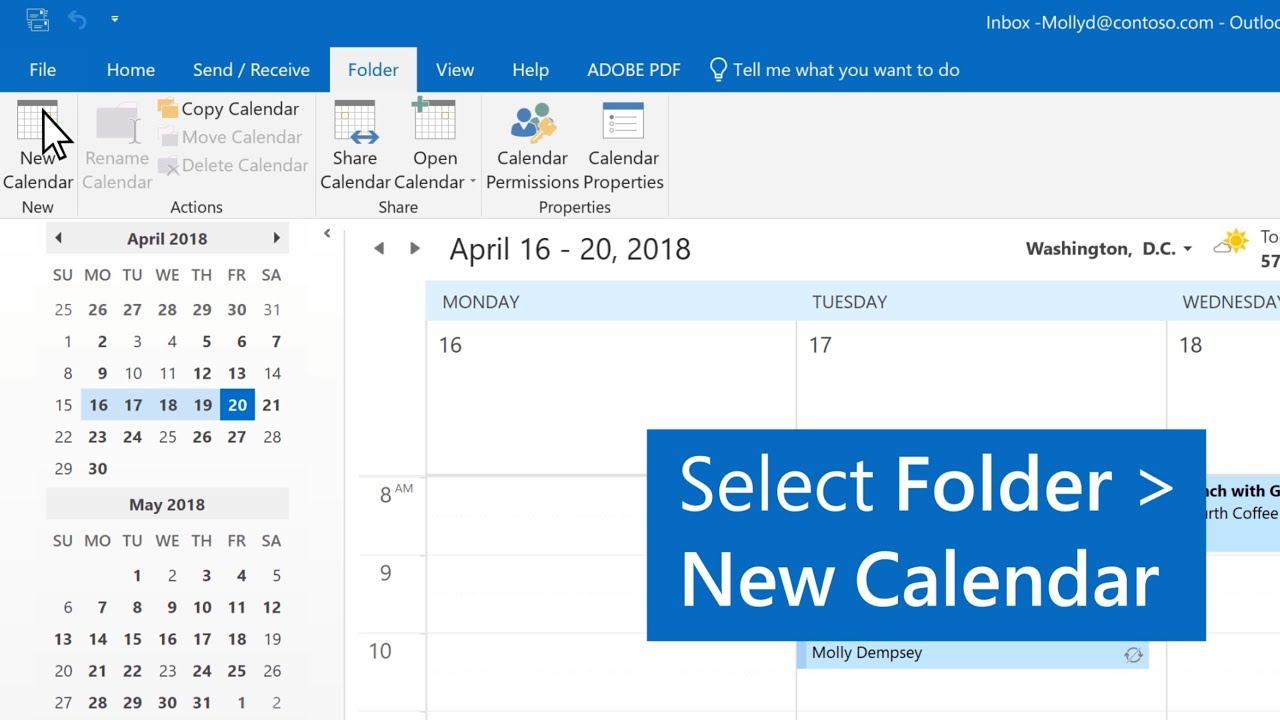Select New Calendar on the Folder ribbon
1280x720 pixels.
click(x=38, y=145)
